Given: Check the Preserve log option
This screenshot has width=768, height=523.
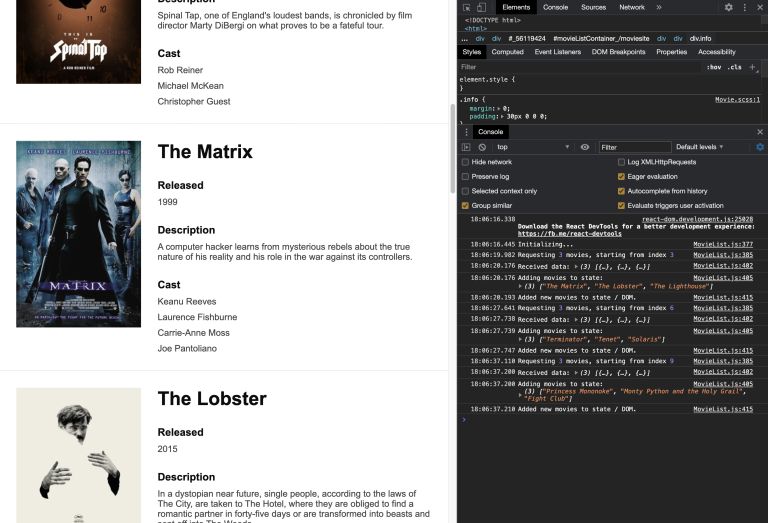Looking at the screenshot, I should 466,177.
